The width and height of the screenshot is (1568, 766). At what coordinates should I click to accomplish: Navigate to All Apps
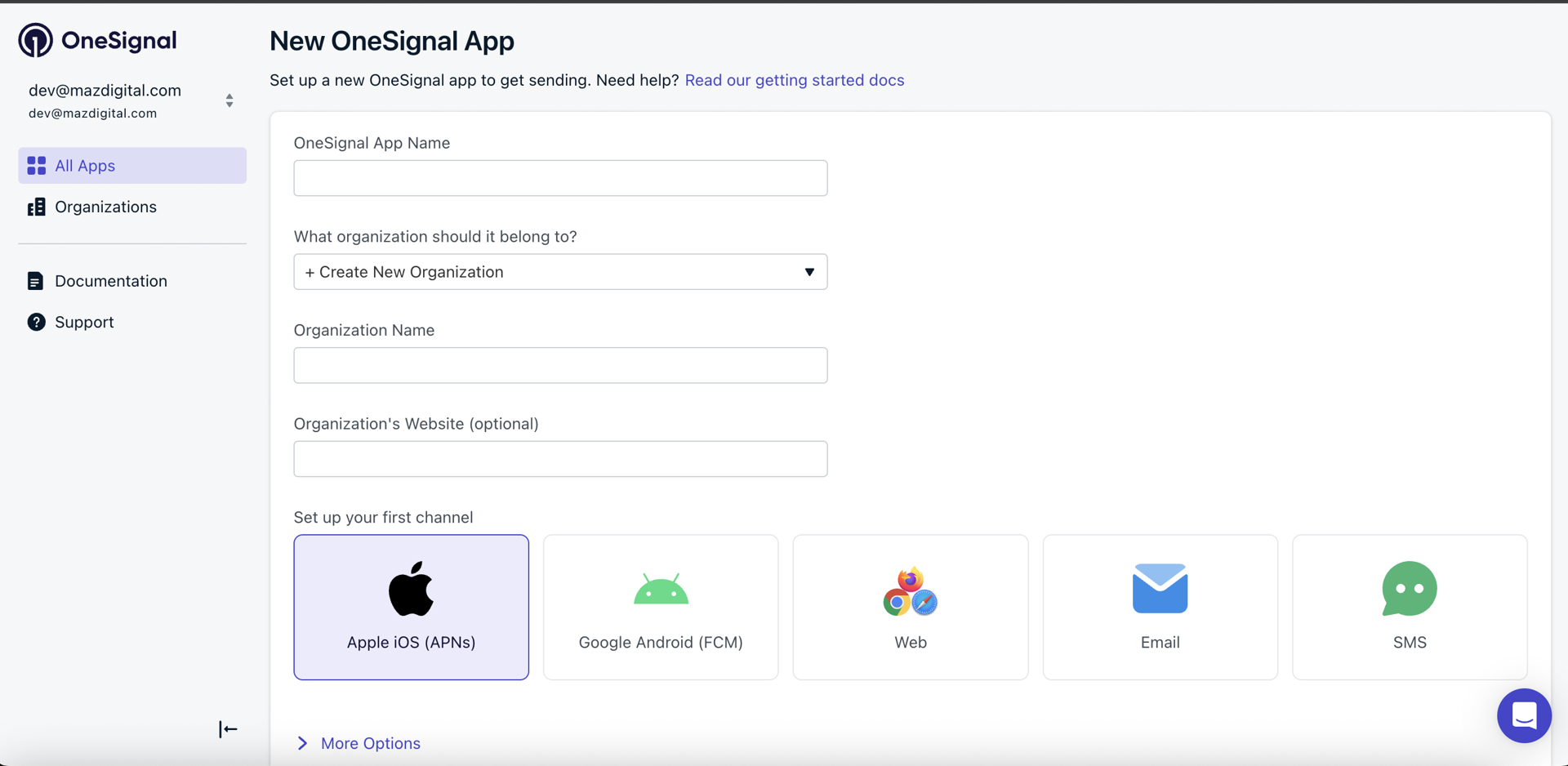[84, 165]
